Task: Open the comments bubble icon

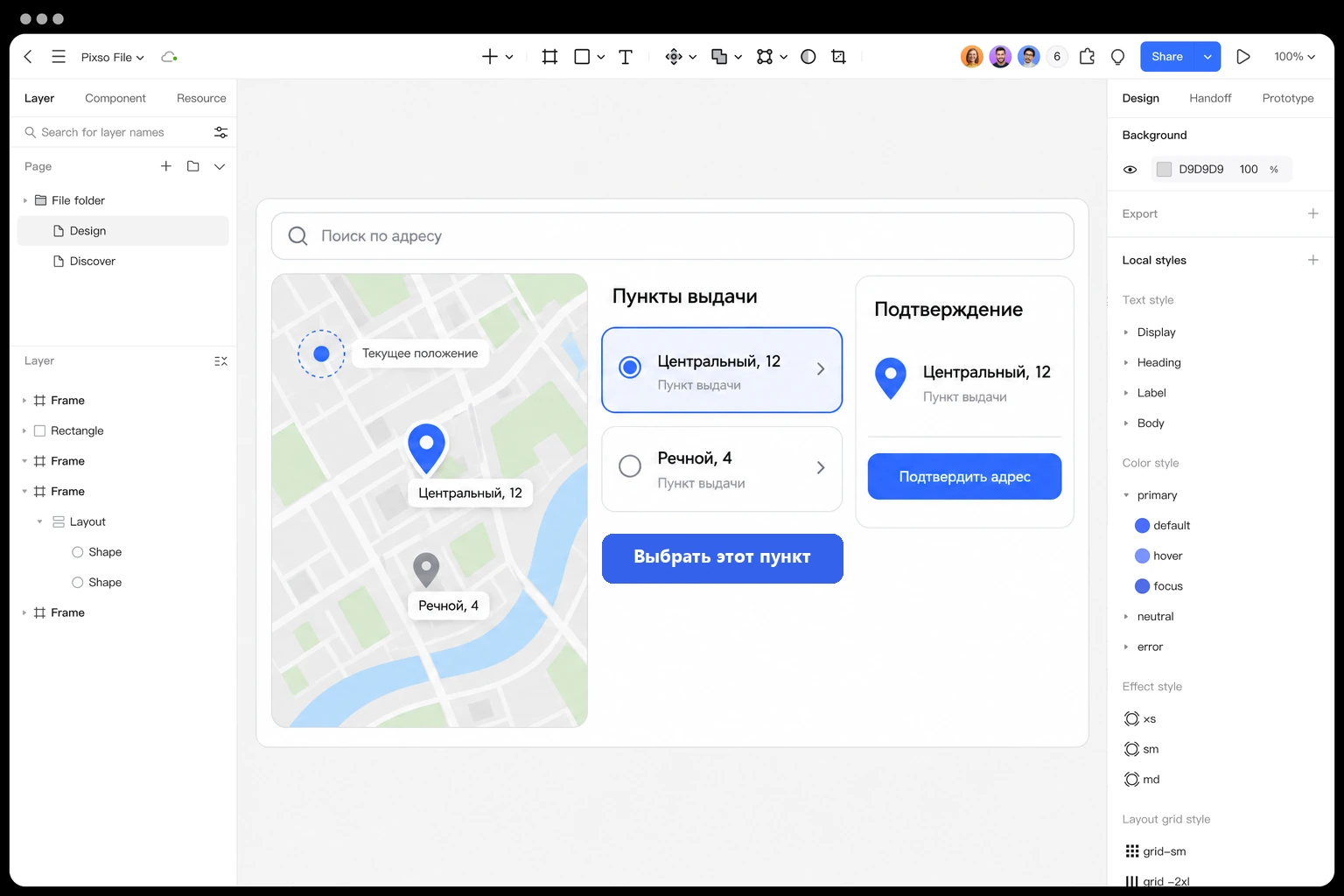Action: pos(1117,57)
